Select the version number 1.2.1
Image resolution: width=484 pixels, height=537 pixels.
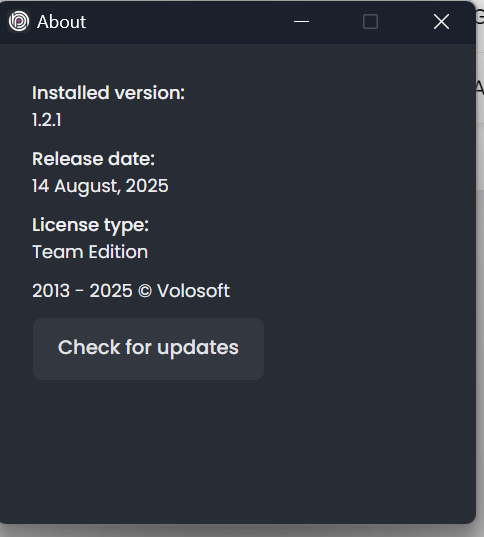click(x=47, y=120)
